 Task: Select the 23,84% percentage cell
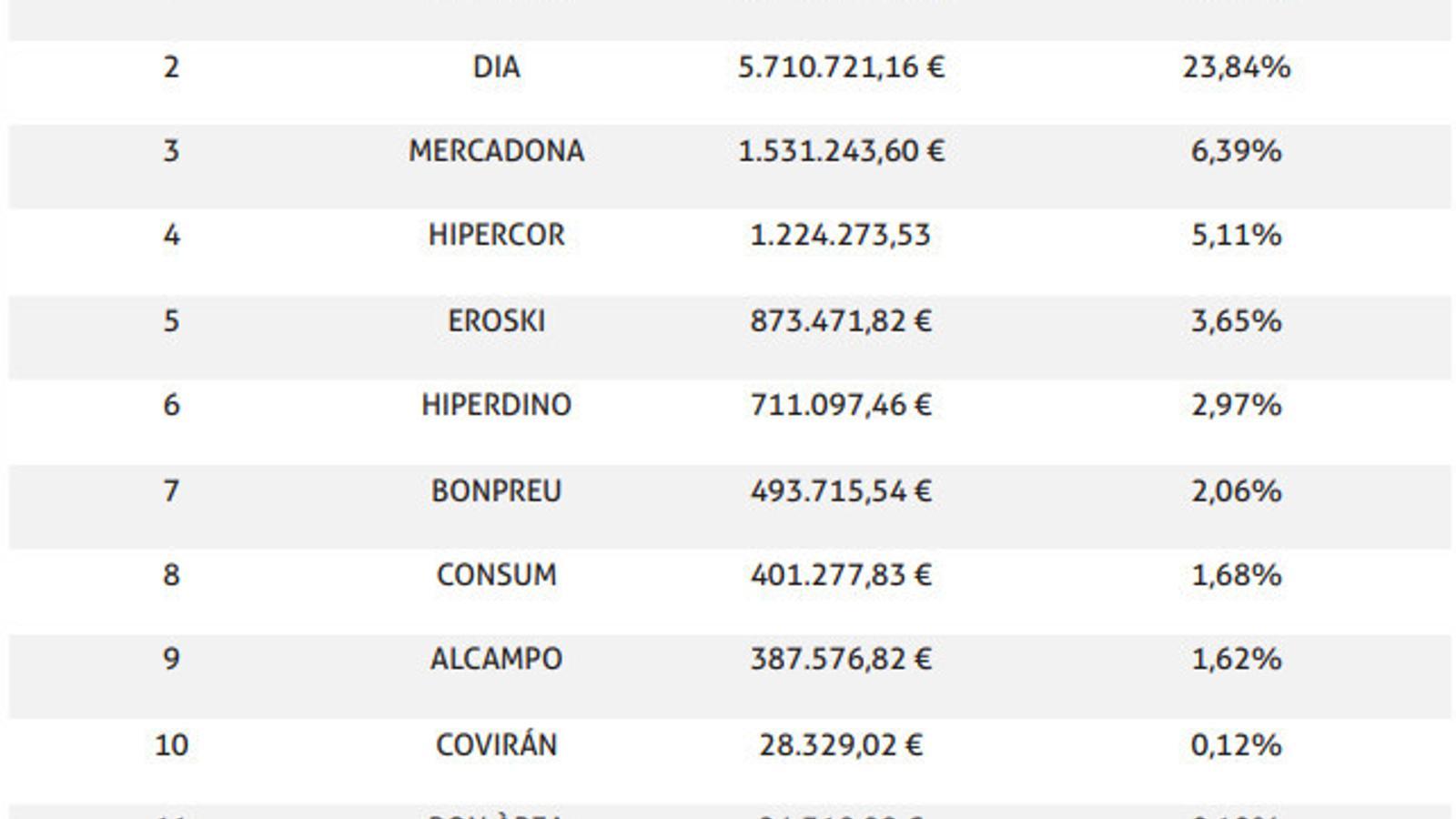coord(1236,67)
